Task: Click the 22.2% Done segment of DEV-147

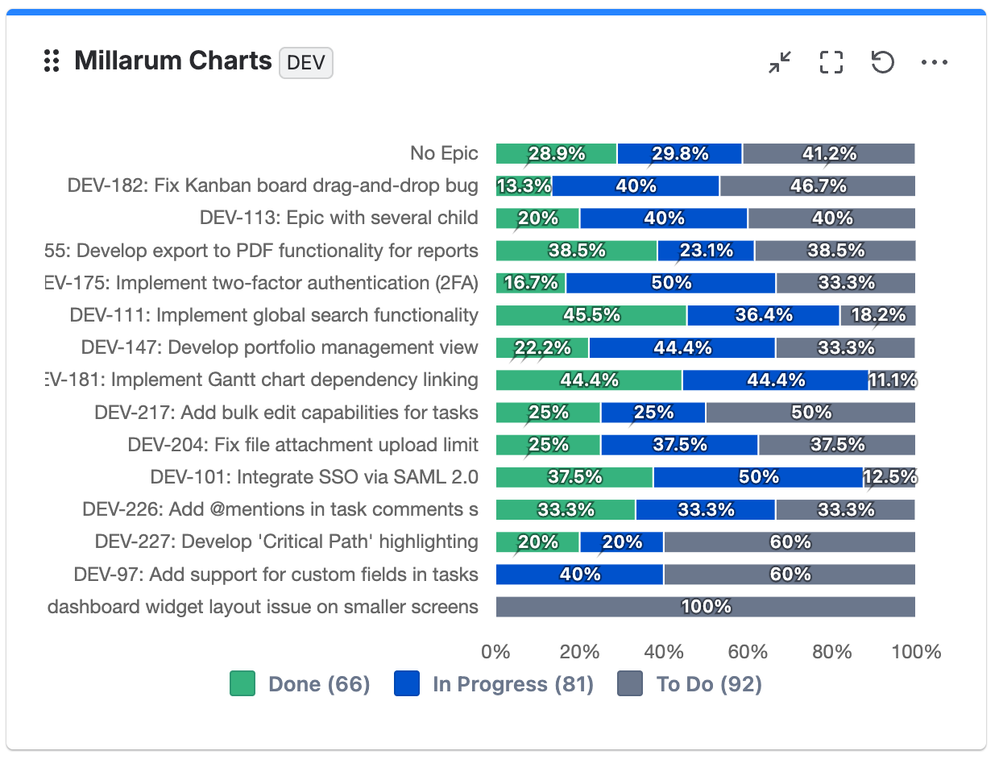Action: point(542,348)
